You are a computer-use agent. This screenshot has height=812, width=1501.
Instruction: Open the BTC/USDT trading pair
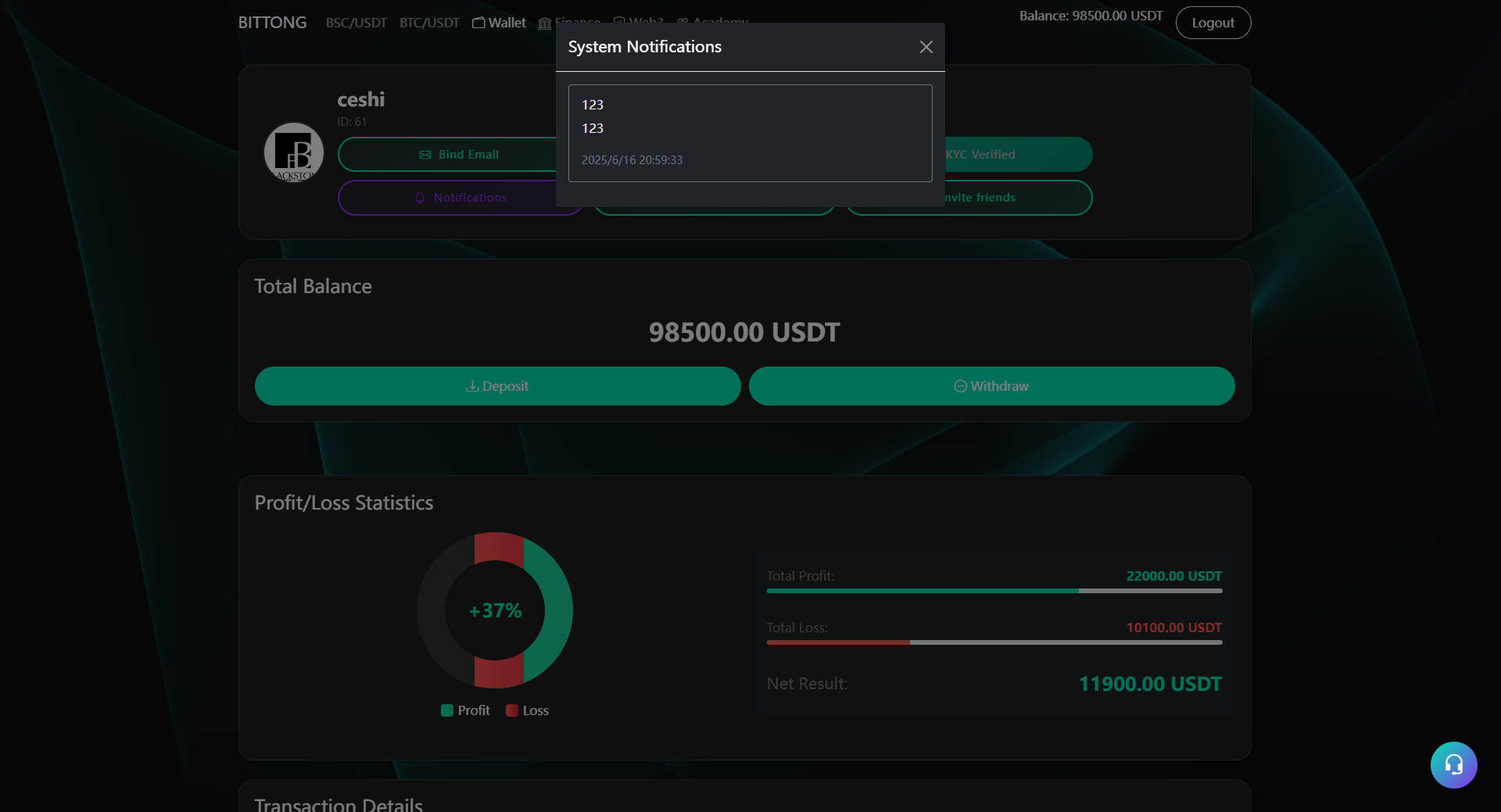coord(429,23)
